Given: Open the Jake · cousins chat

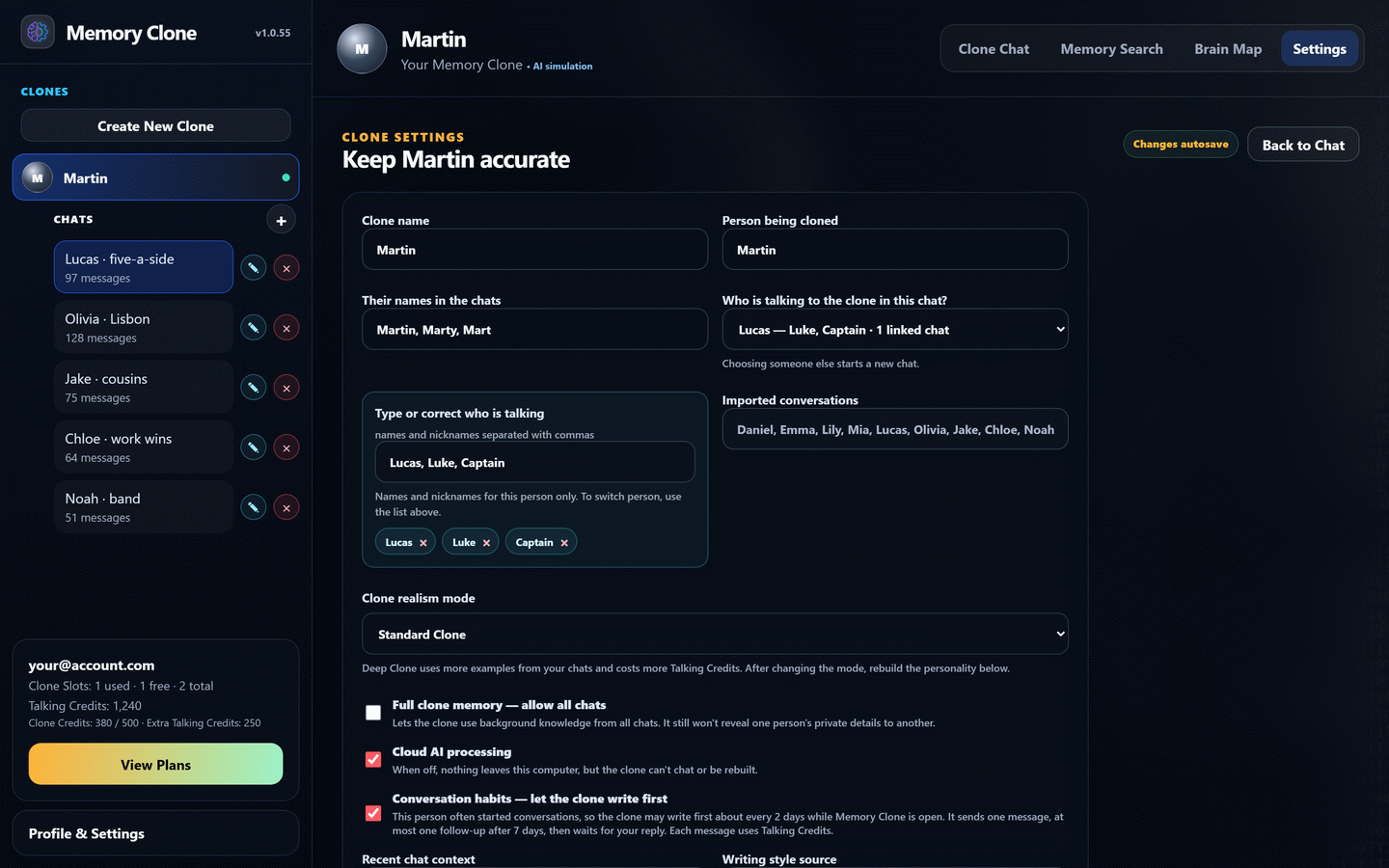Looking at the screenshot, I should [x=143, y=387].
